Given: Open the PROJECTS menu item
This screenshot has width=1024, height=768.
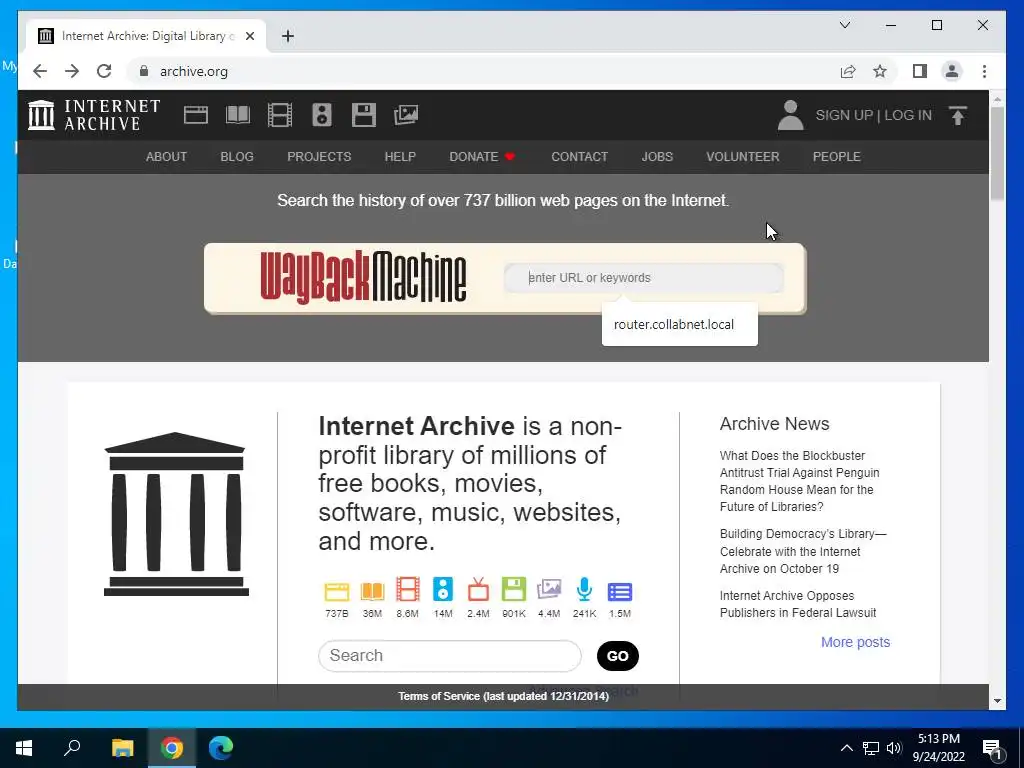Looking at the screenshot, I should click(319, 157).
